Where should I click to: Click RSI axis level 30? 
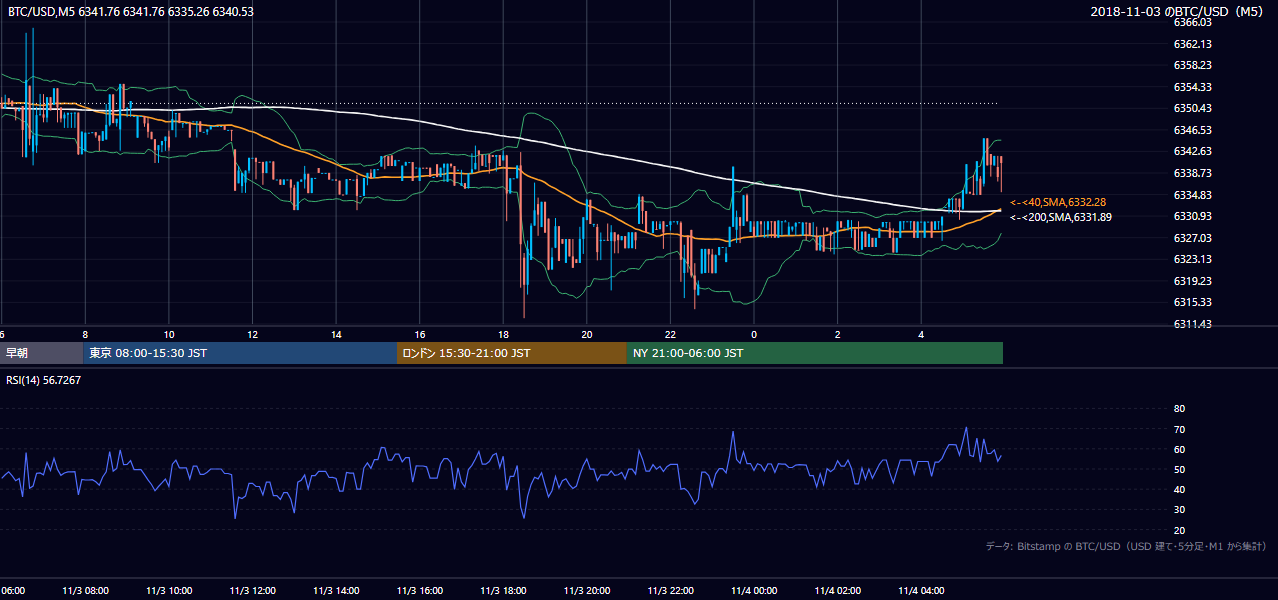click(1179, 510)
